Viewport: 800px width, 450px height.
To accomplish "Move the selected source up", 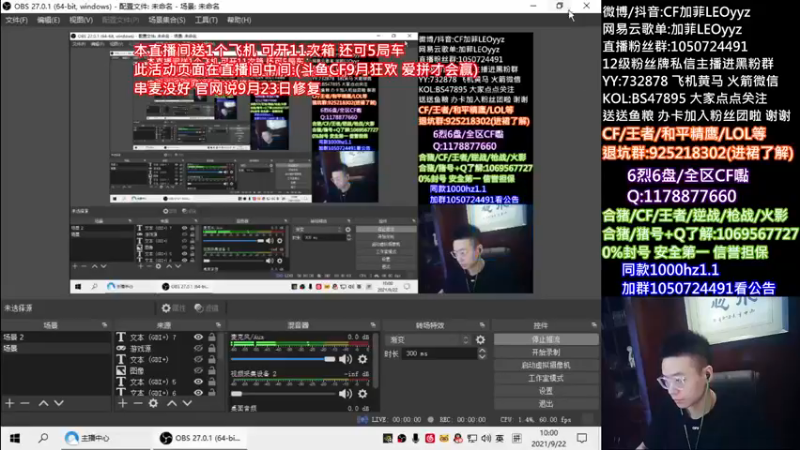I will point(172,403).
